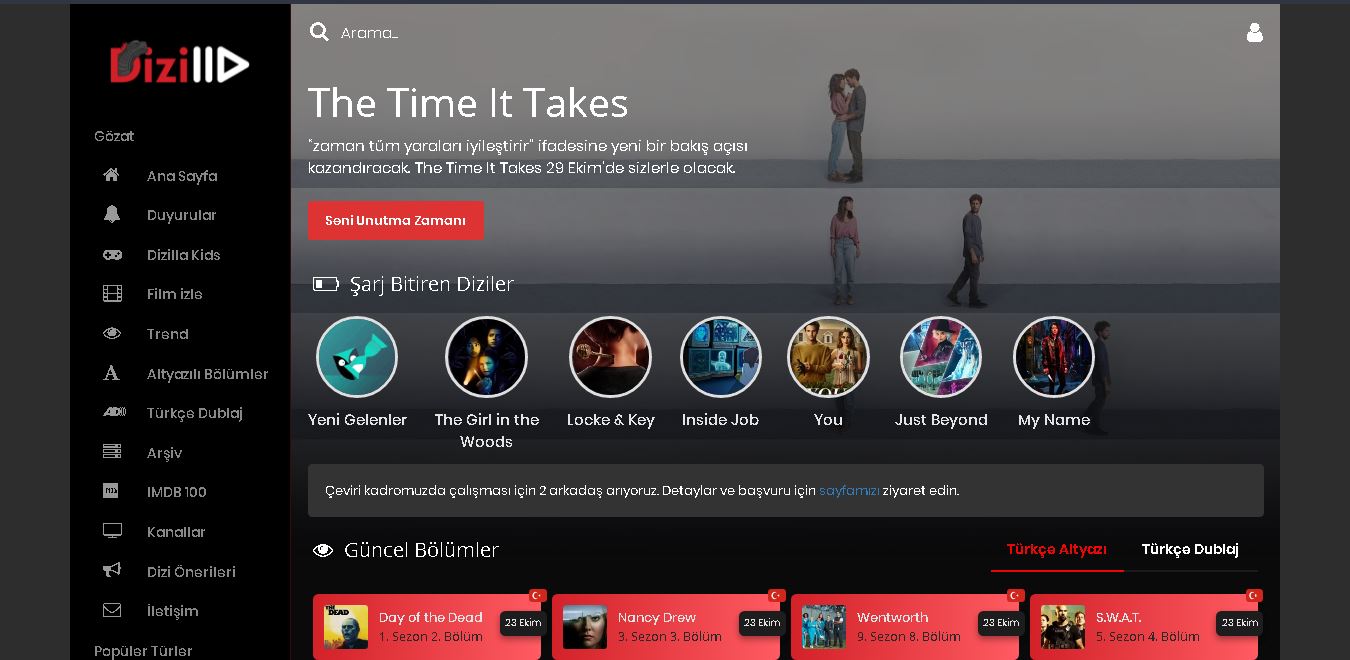Screen dimensions: 1350x660
Task: Click The Time It Takes title
Action: tap(468, 103)
